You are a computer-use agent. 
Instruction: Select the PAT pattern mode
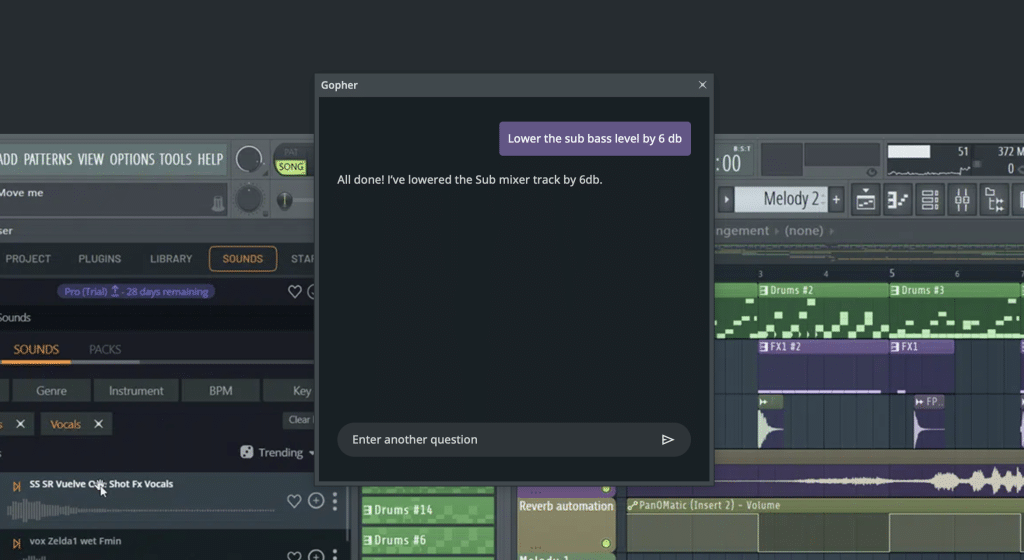[x=291, y=152]
